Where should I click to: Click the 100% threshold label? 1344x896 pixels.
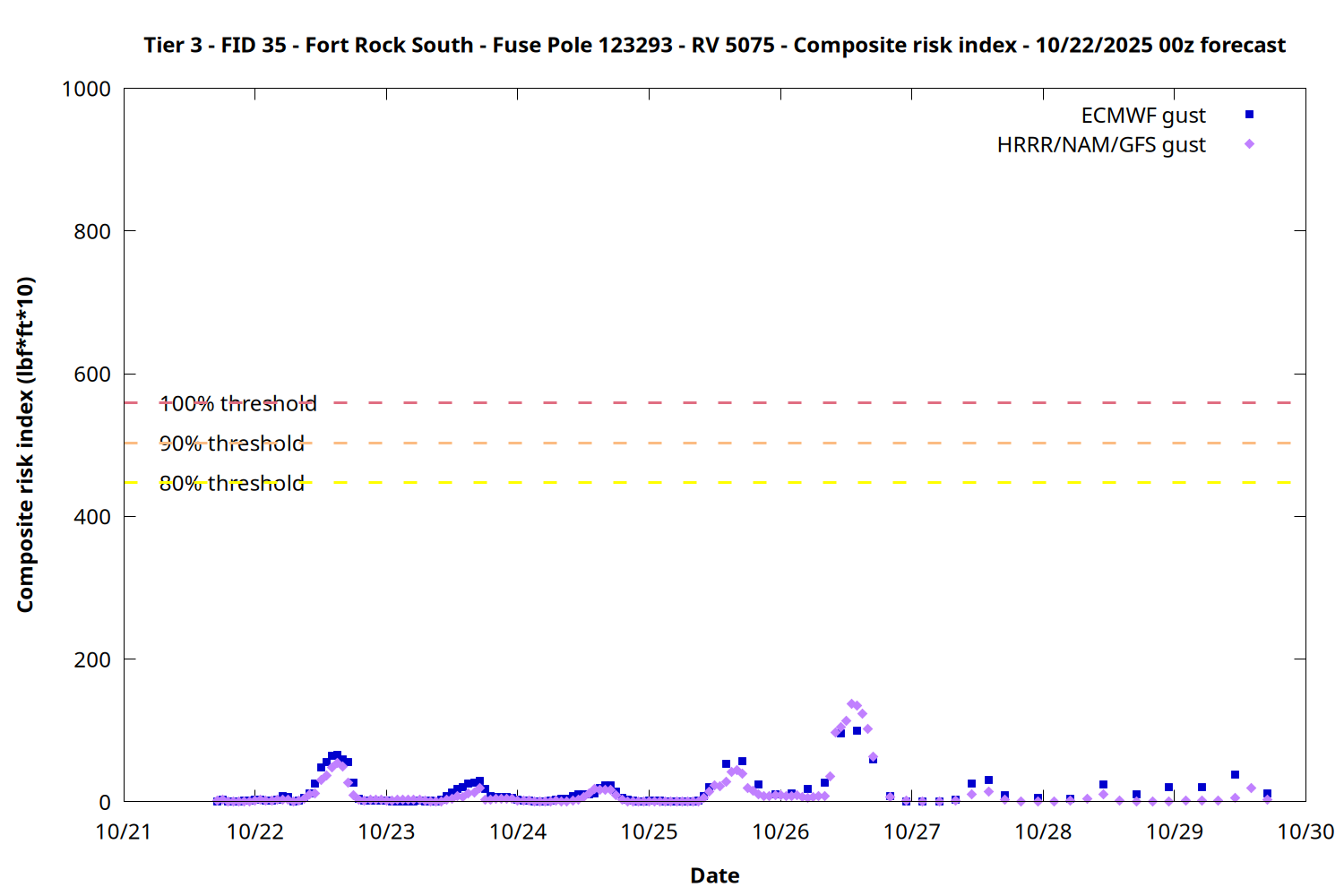pyautogui.click(x=238, y=404)
